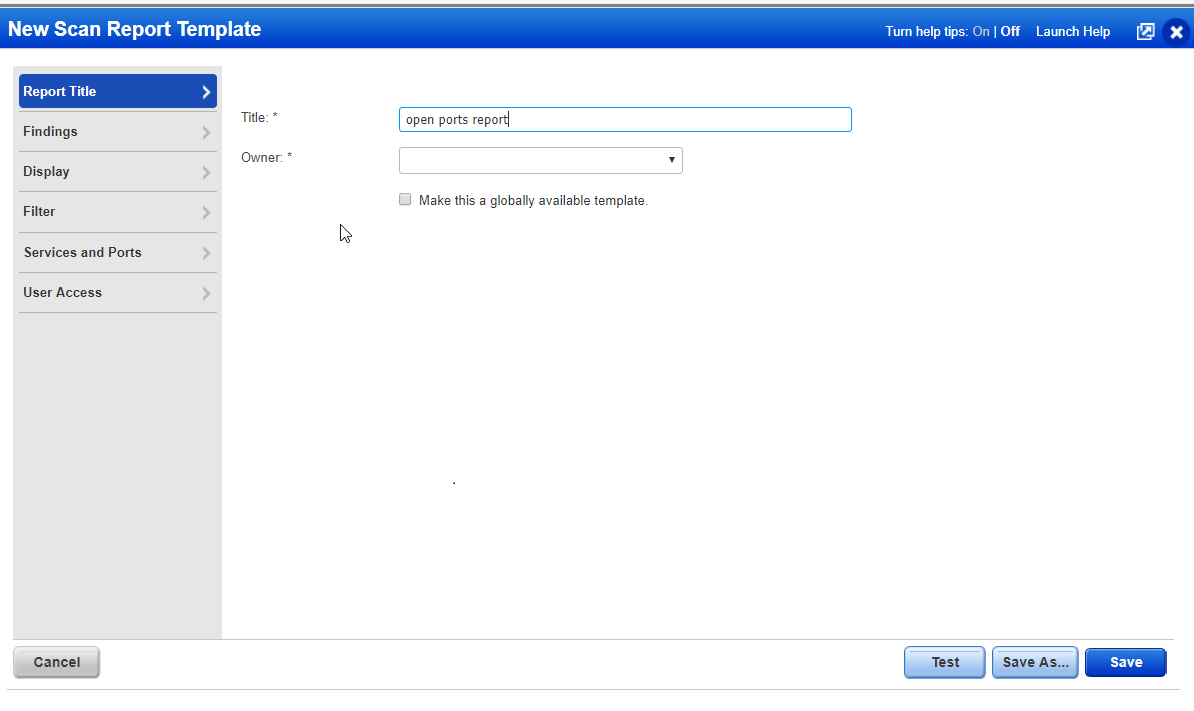Image resolution: width=1194 pixels, height=711 pixels.
Task: Switch to the Display section
Action: click(118, 172)
